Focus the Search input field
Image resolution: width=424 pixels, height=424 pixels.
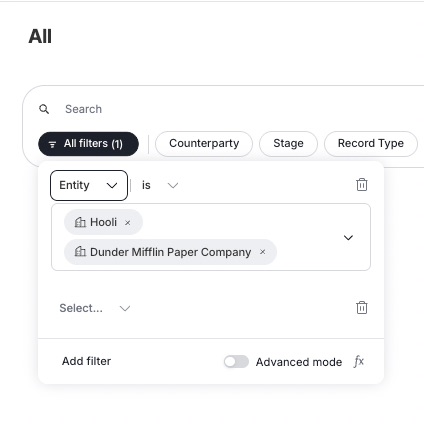pos(233,109)
